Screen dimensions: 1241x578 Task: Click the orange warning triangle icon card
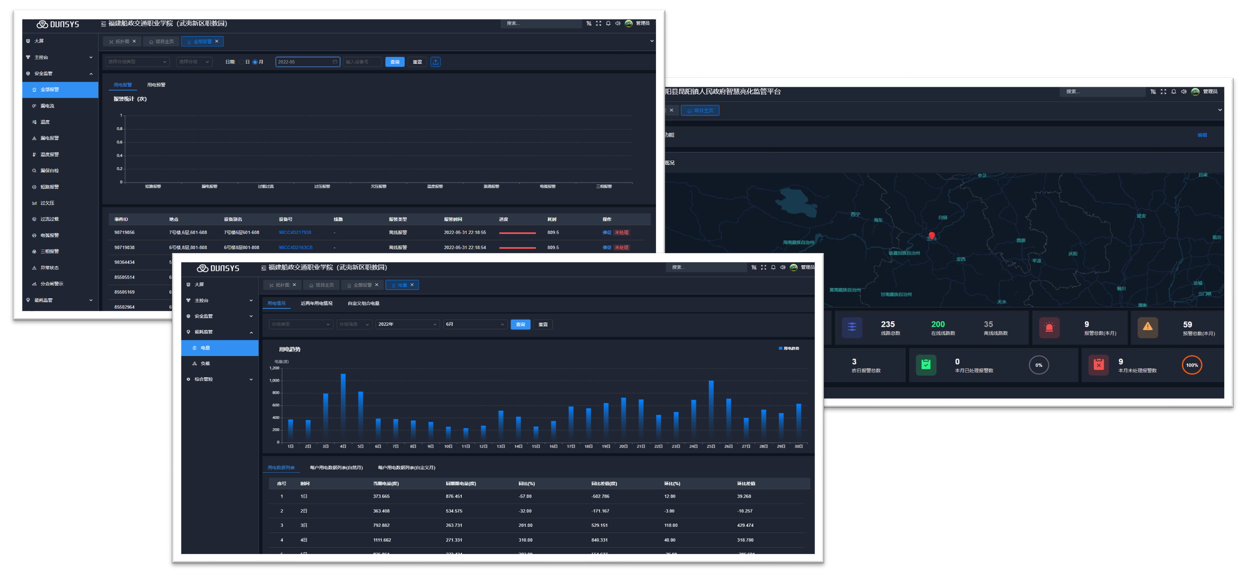(x=1147, y=327)
